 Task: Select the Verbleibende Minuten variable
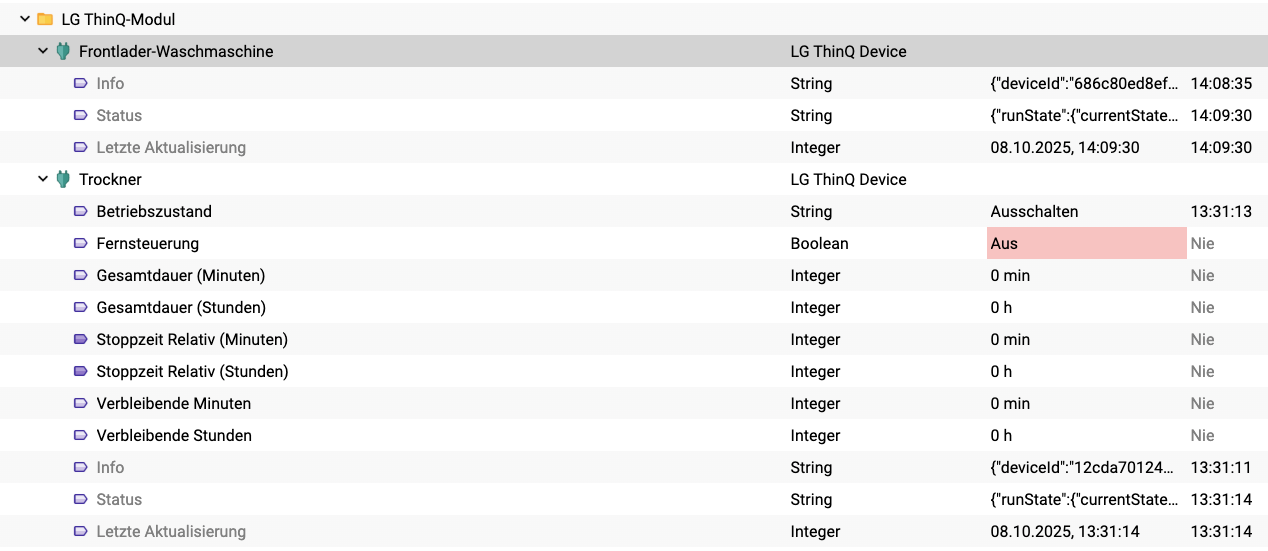pyautogui.click(x=173, y=403)
